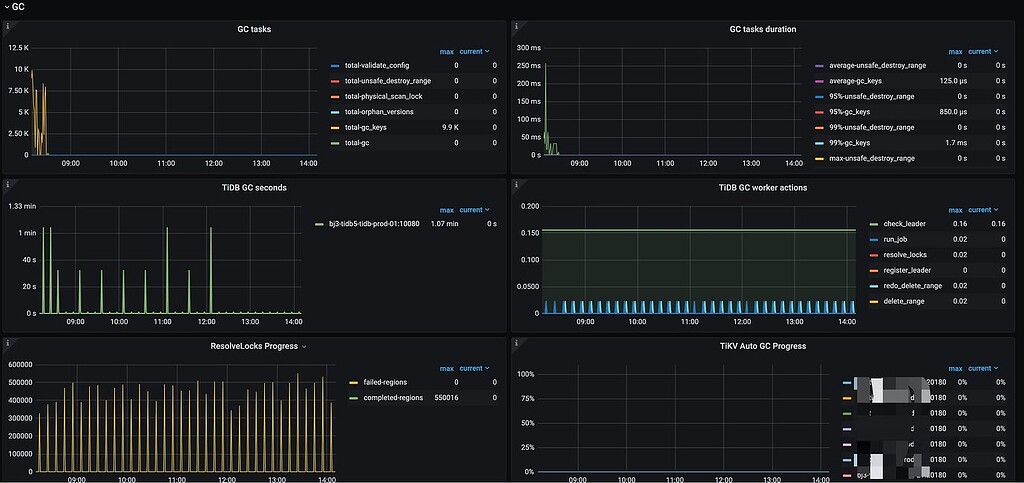Open the TiDB GC seconds panel info icon
1024x483 pixels.
pyautogui.click(x=8, y=185)
